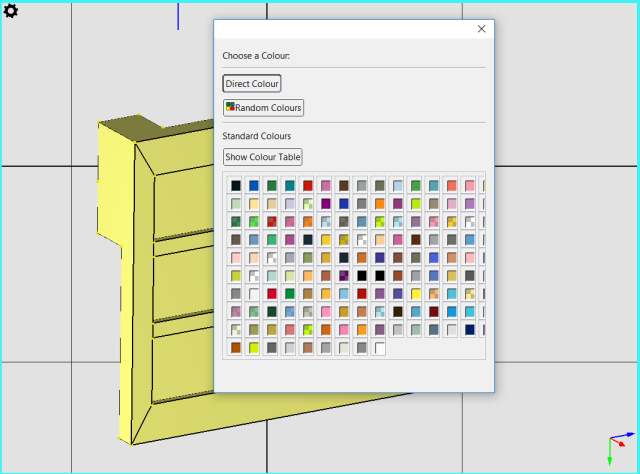Click the XYZ axis orientation indicator

620,447
